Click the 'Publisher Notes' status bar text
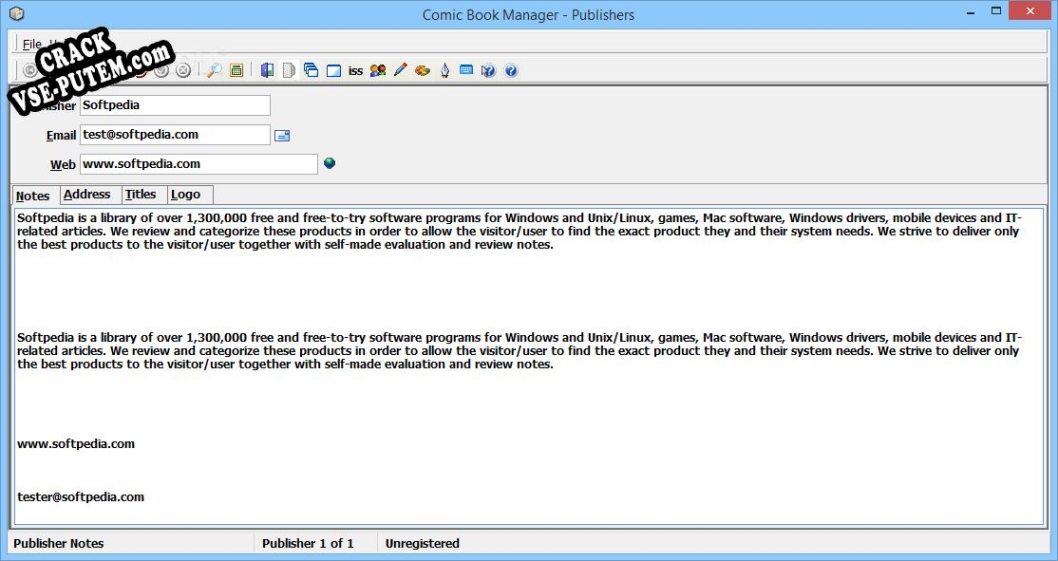The height and width of the screenshot is (561, 1058). [59, 543]
